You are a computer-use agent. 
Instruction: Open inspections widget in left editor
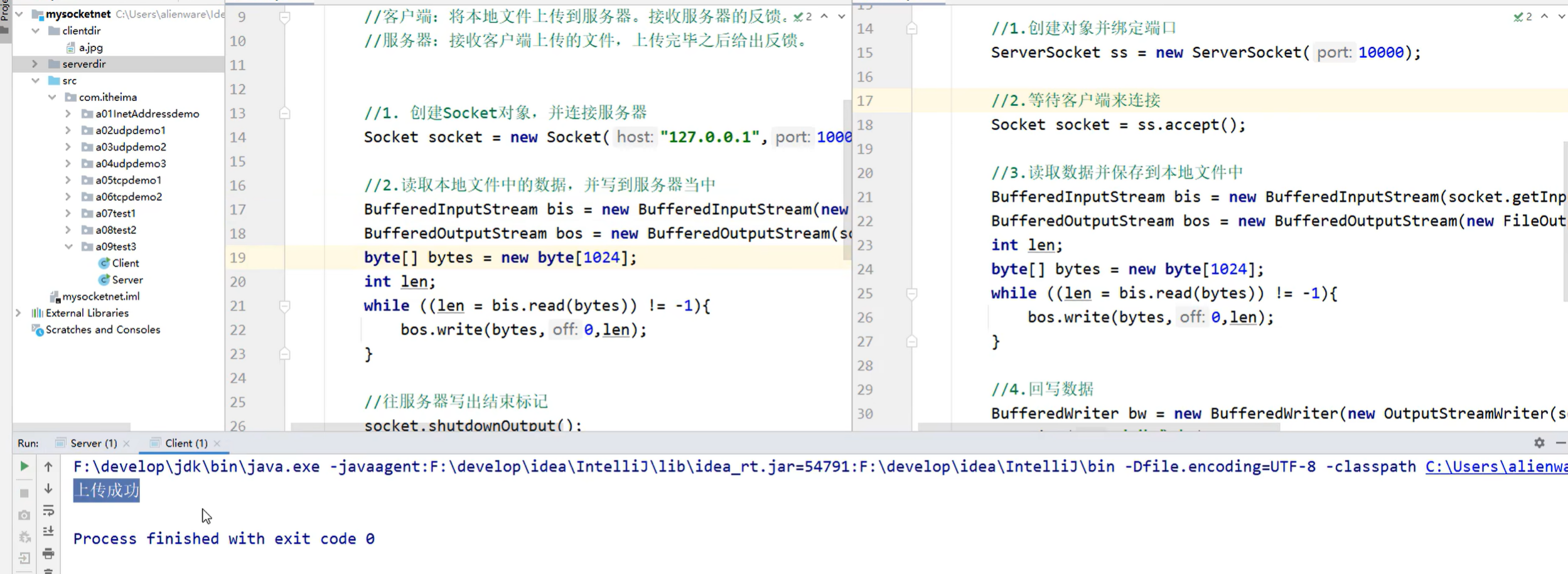coord(802,16)
